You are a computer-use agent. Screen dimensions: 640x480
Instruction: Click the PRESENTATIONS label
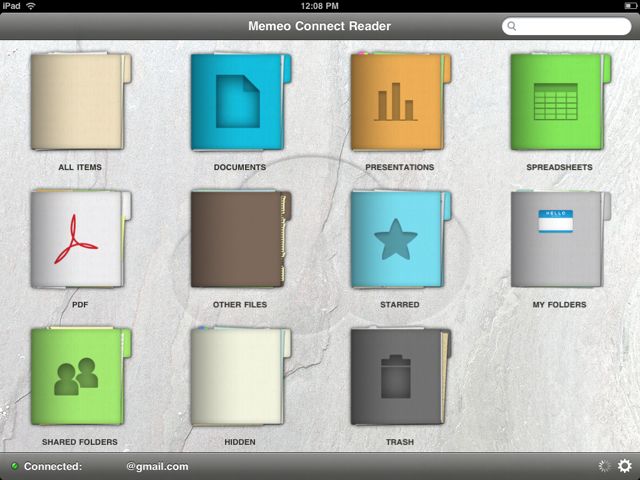400,167
